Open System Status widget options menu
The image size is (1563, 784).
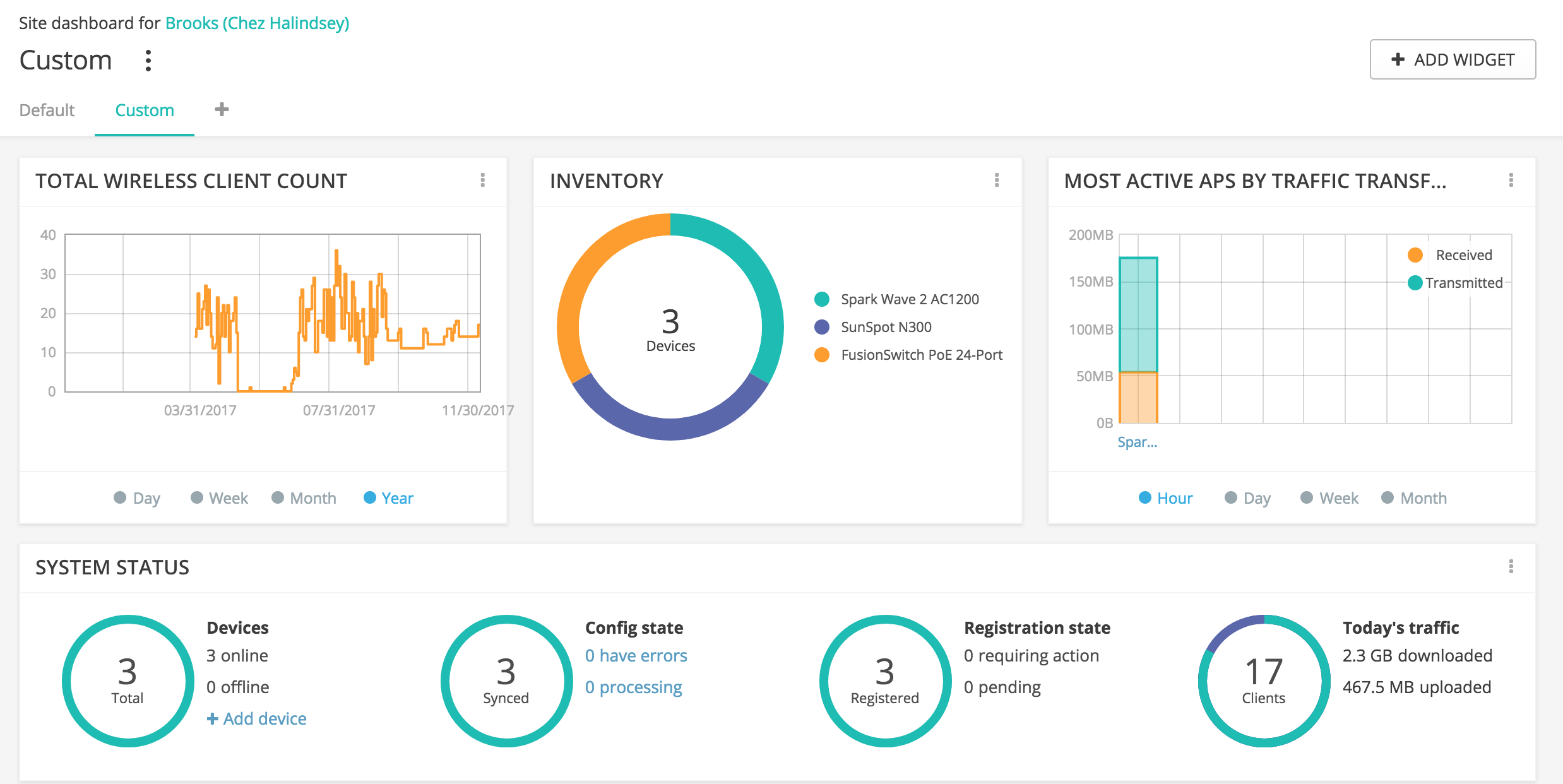(x=1511, y=566)
